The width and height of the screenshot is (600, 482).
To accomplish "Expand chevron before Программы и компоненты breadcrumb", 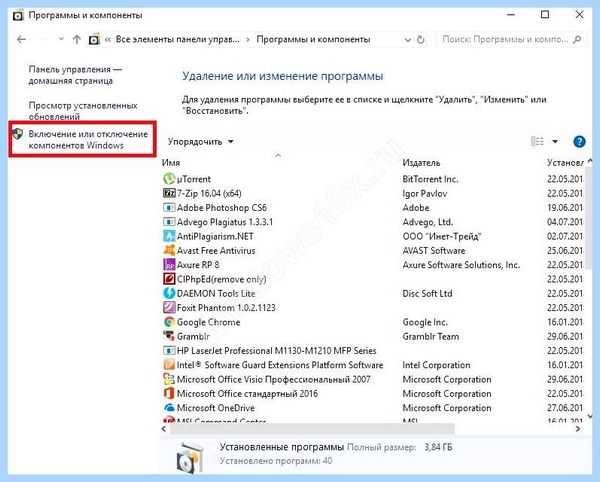I will click(248, 39).
